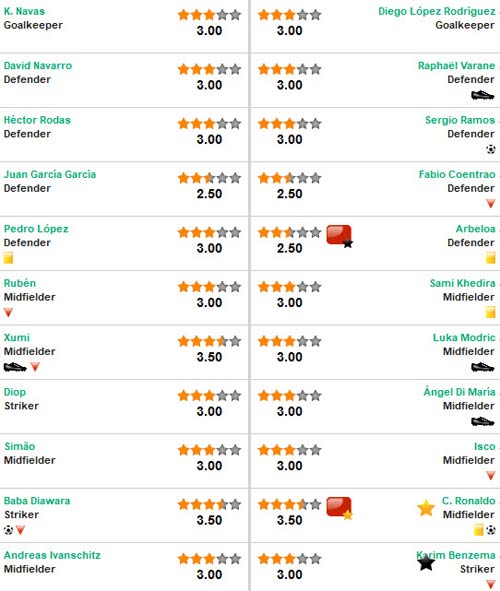This screenshot has width=500, height=591.
Task: Click the gold star beside C. Ronaldo
Action: 426,508
